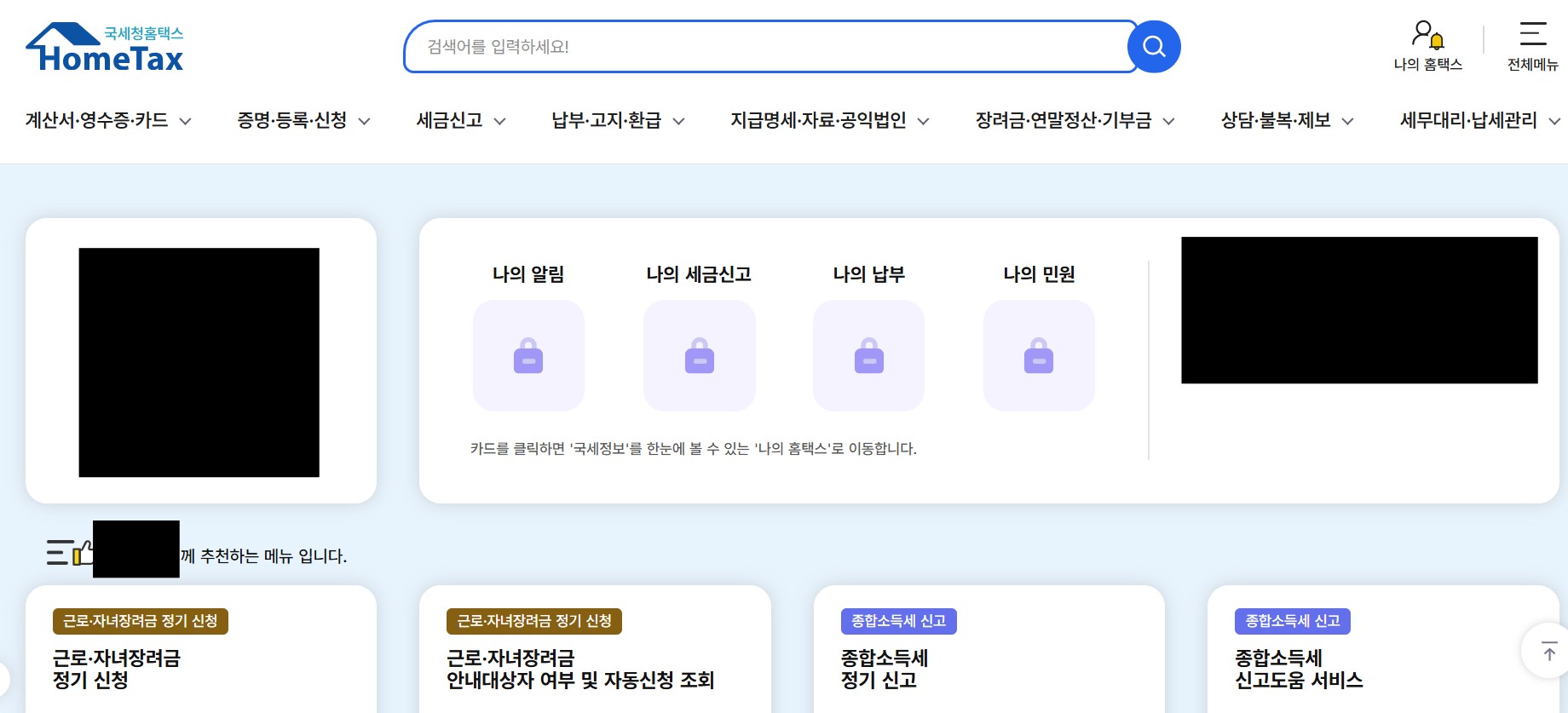The height and width of the screenshot is (713, 1568).
Task: Expand the 세금신고 menu chevron
Action: [500, 122]
